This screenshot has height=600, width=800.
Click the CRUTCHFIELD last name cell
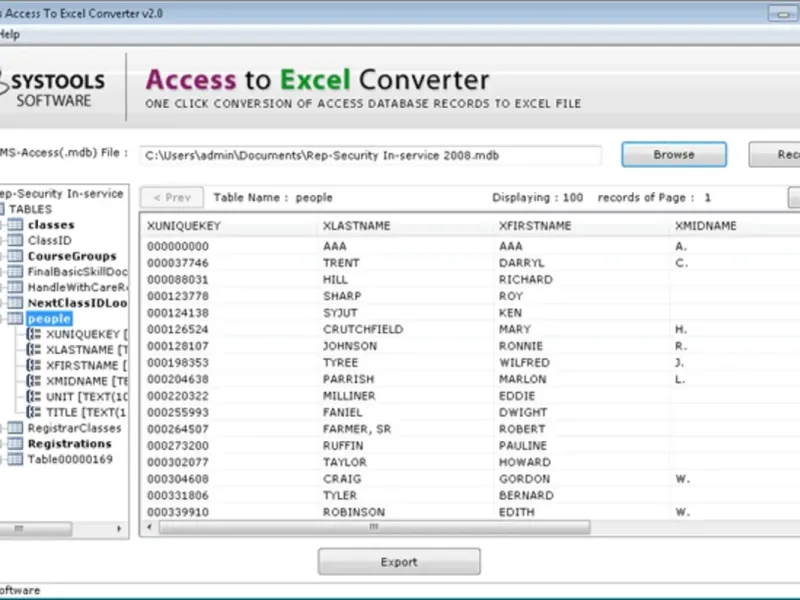(363, 329)
